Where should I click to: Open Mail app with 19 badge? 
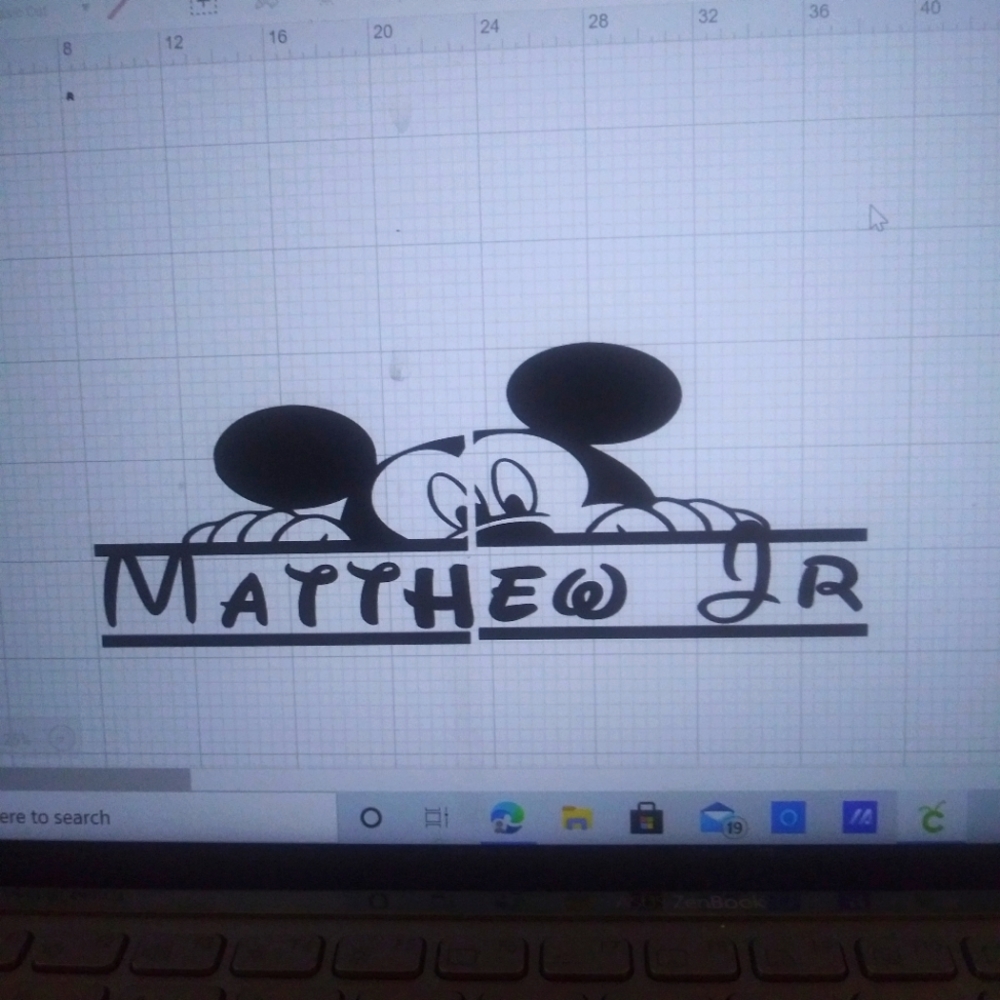tap(721, 819)
